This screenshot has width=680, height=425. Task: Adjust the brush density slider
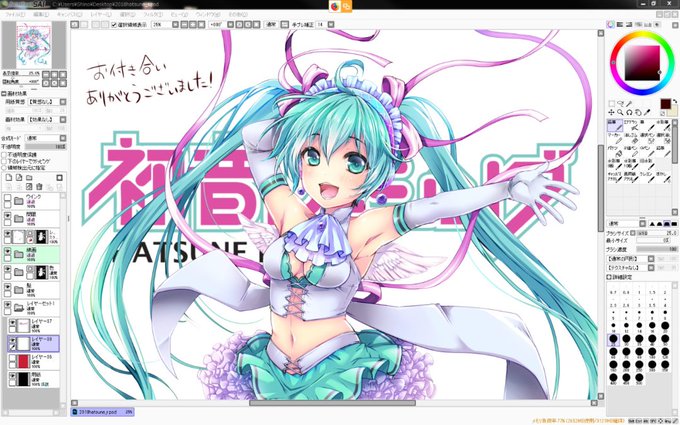coord(657,249)
